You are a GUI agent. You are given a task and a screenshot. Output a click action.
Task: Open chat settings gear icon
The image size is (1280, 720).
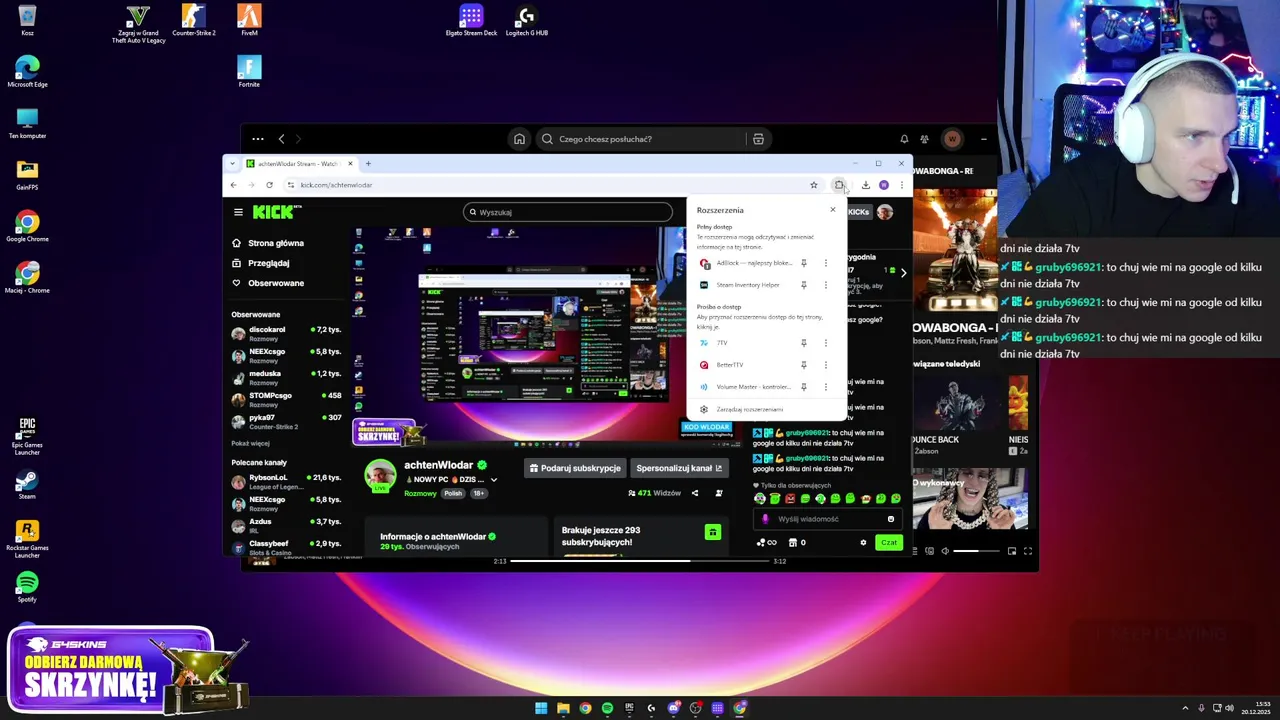[863, 542]
